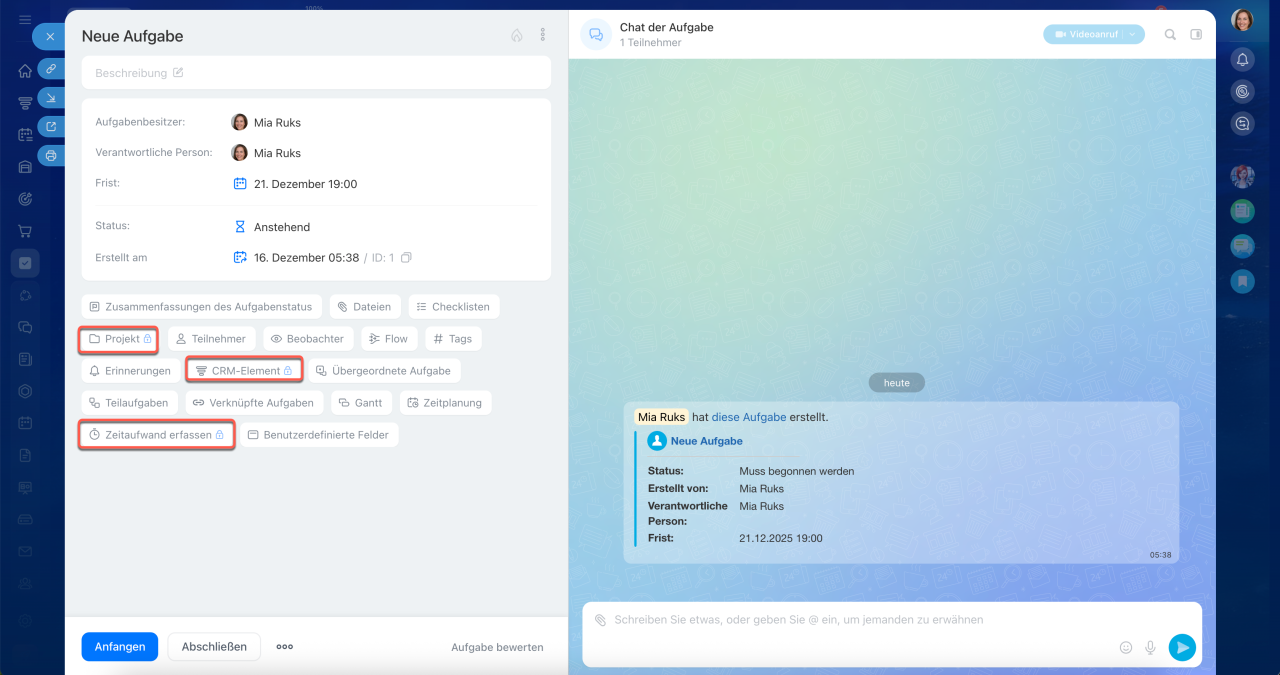
Task: Open the emoji picker in chat
Action: point(1126,647)
